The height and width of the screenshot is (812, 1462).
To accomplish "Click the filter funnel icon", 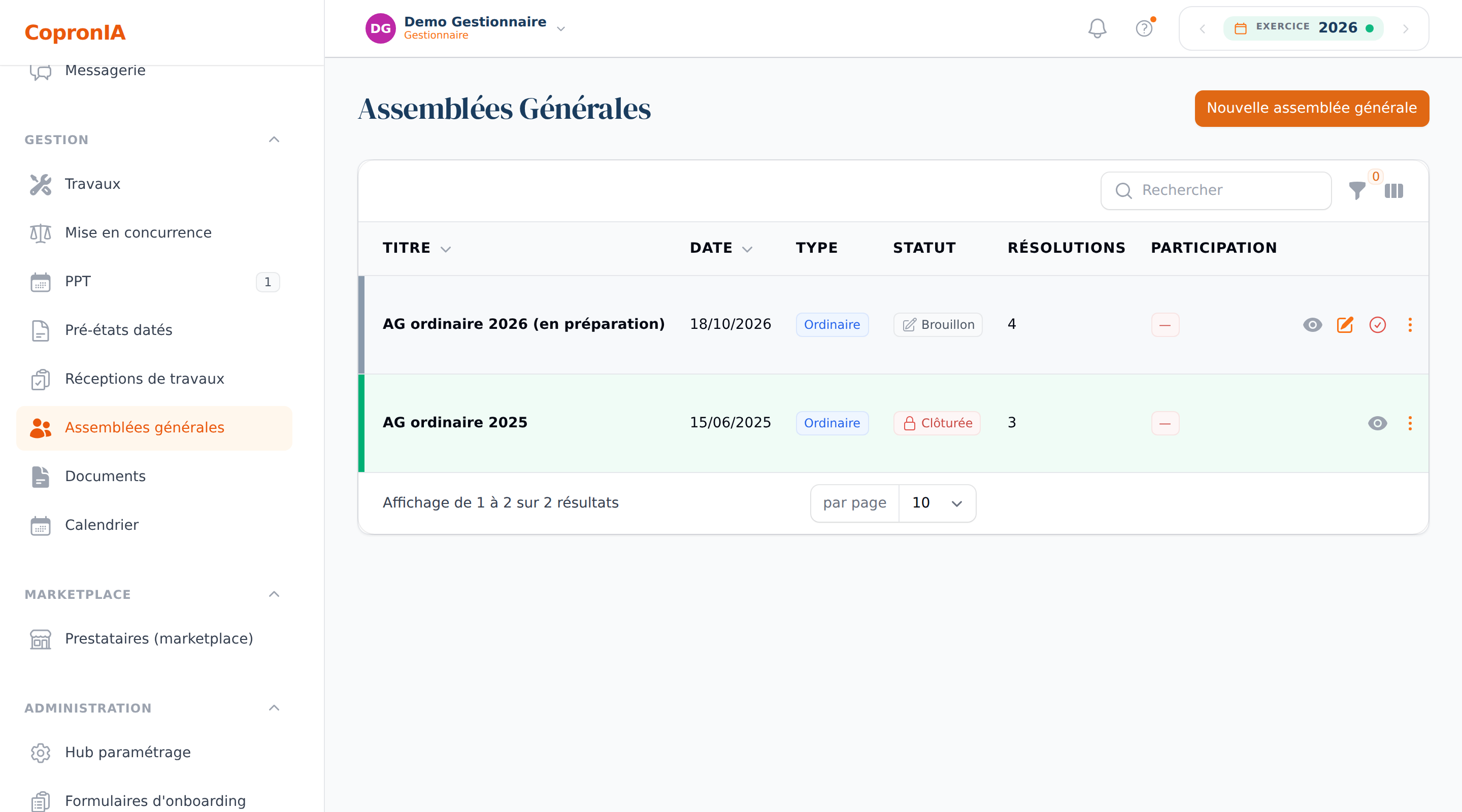I will point(1357,191).
